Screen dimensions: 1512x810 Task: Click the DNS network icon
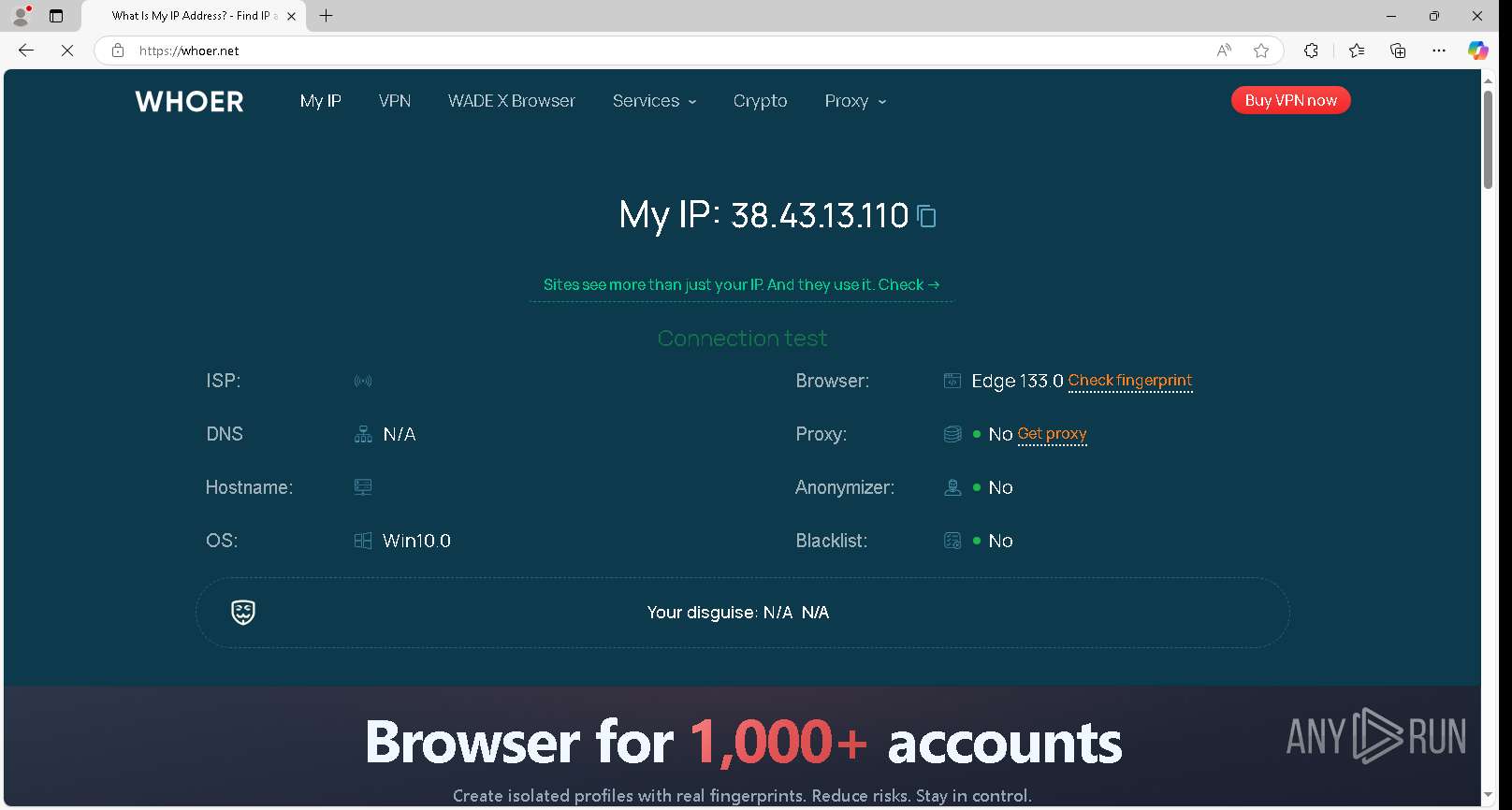[x=363, y=434]
